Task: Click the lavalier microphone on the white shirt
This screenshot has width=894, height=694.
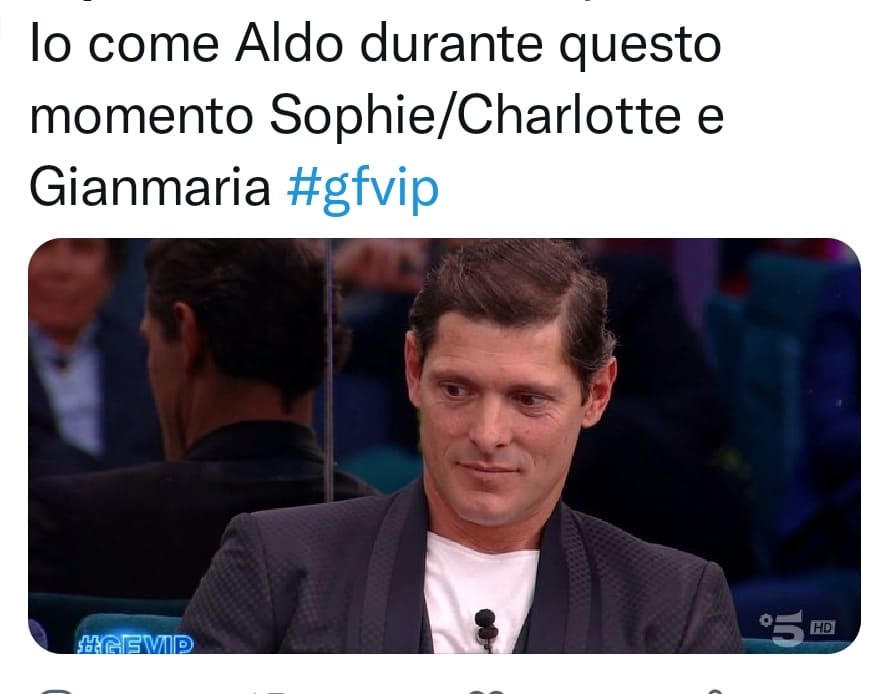Action: [x=486, y=629]
